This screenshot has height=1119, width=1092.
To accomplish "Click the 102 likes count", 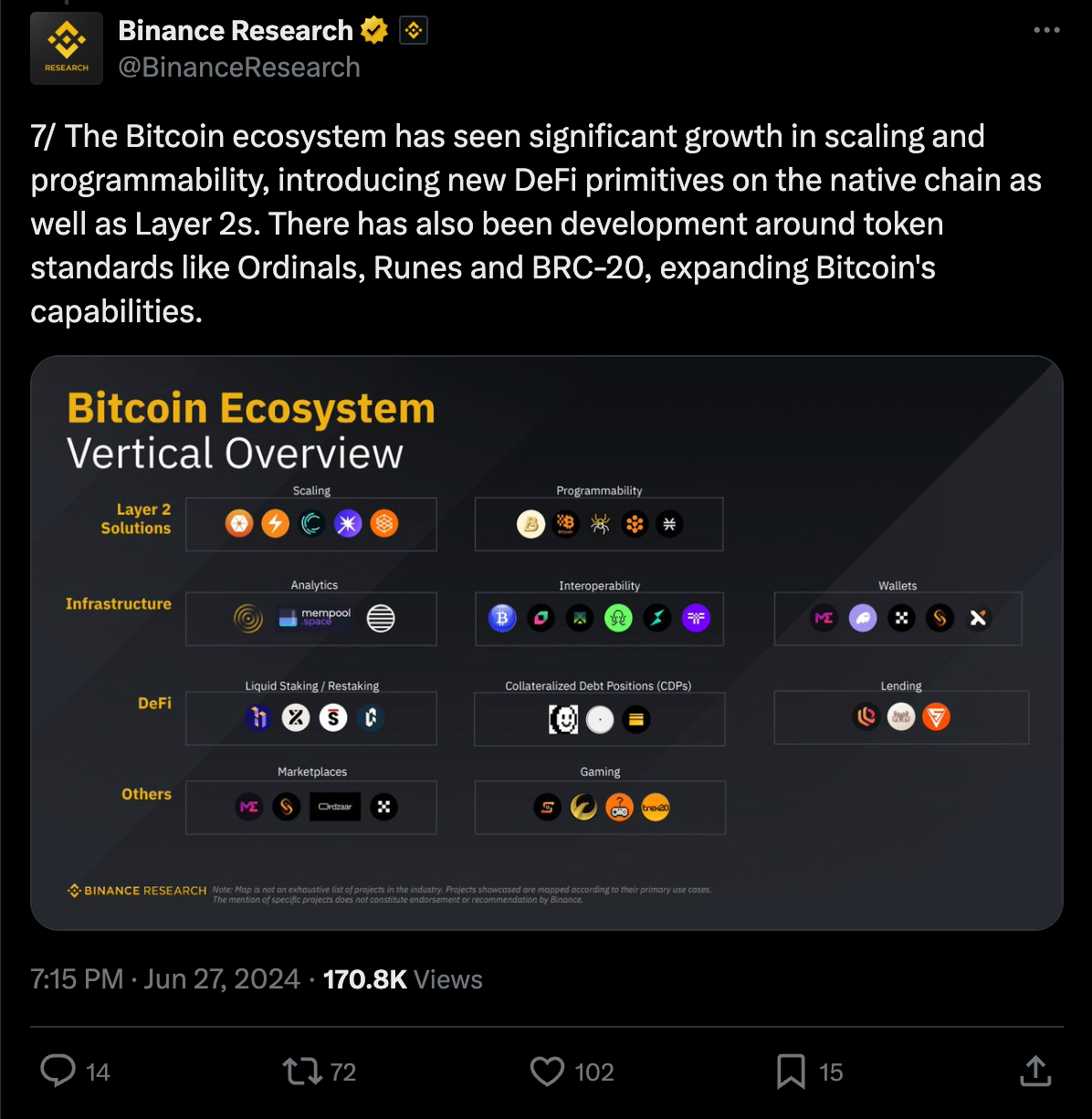I will [x=594, y=1072].
